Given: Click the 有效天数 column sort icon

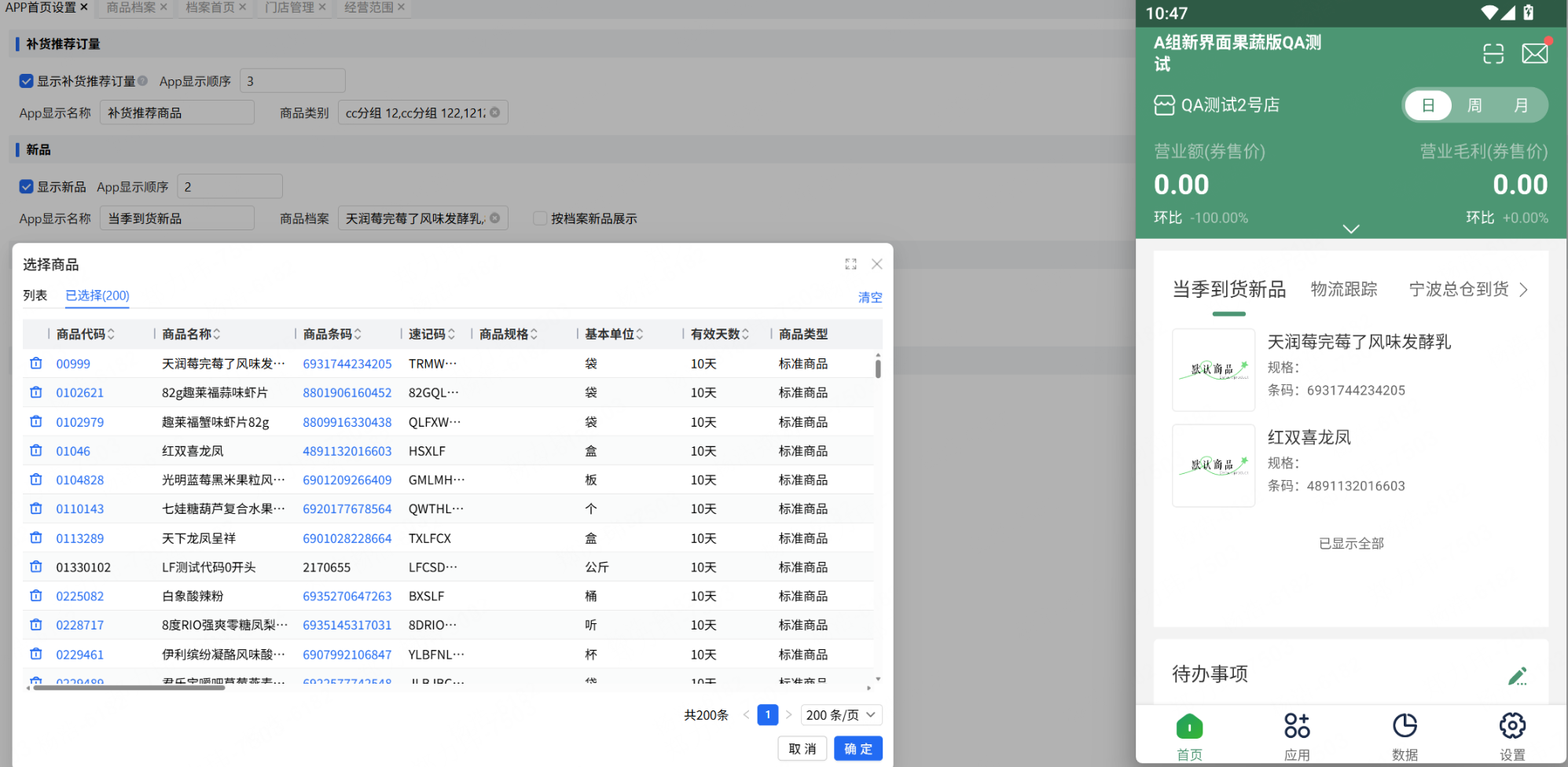Looking at the screenshot, I should click(x=745, y=334).
